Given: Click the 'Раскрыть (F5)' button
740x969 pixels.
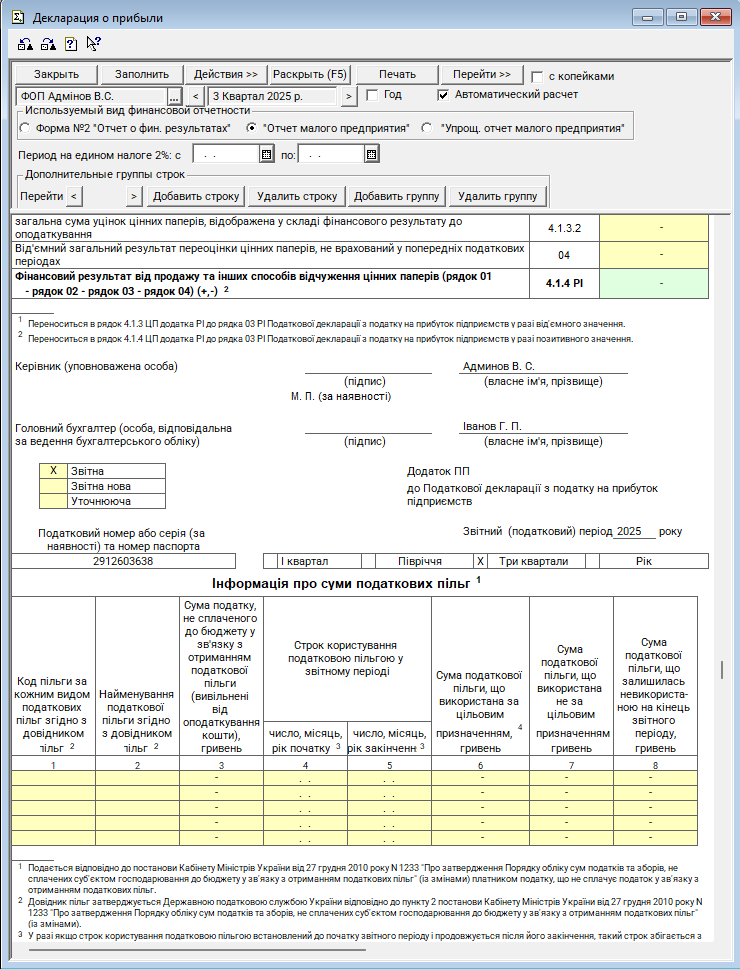Looking at the screenshot, I should pyautogui.click(x=310, y=75).
